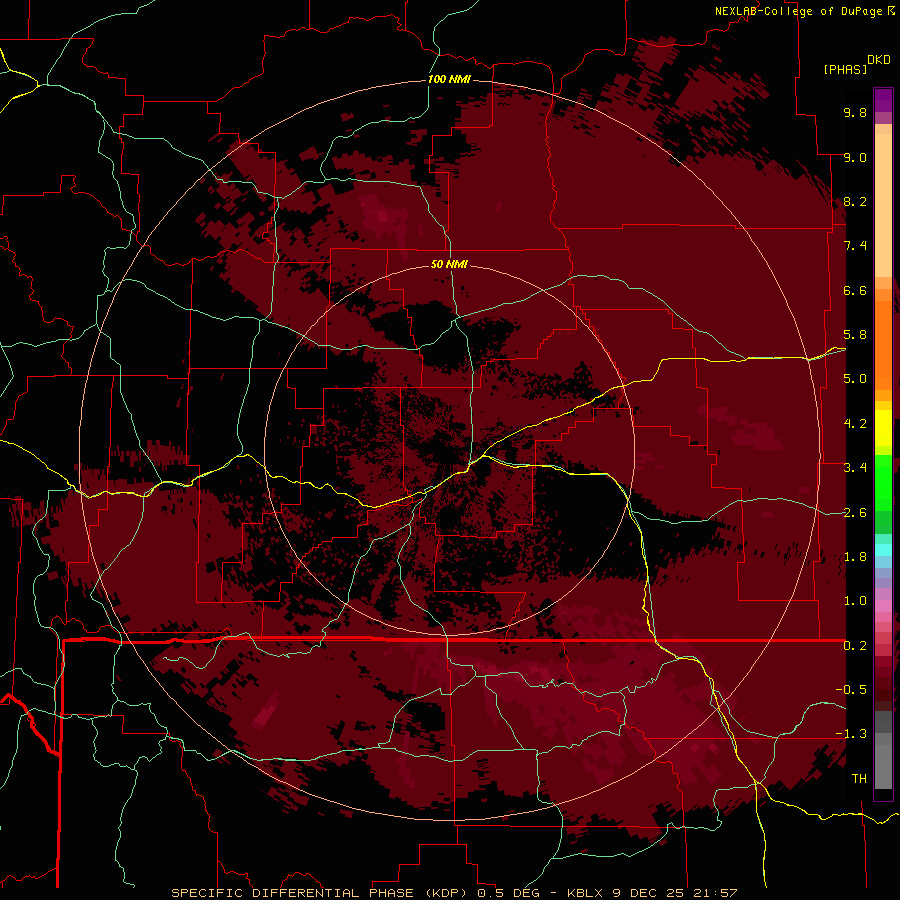Click the [PHAS] unit label
Viewport: 900px width, 900px height.
tap(845, 70)
